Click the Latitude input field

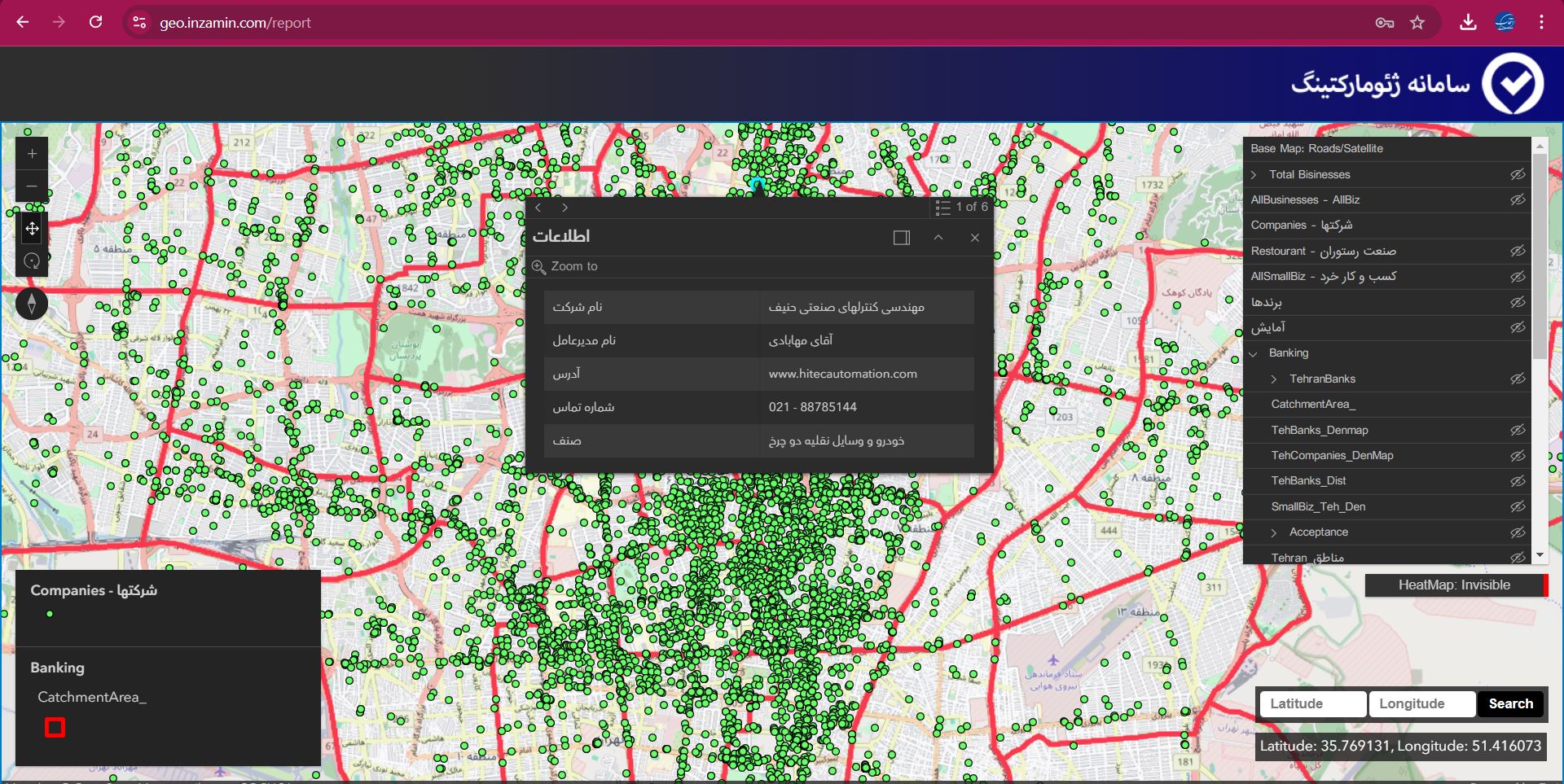click(1312, 703)
